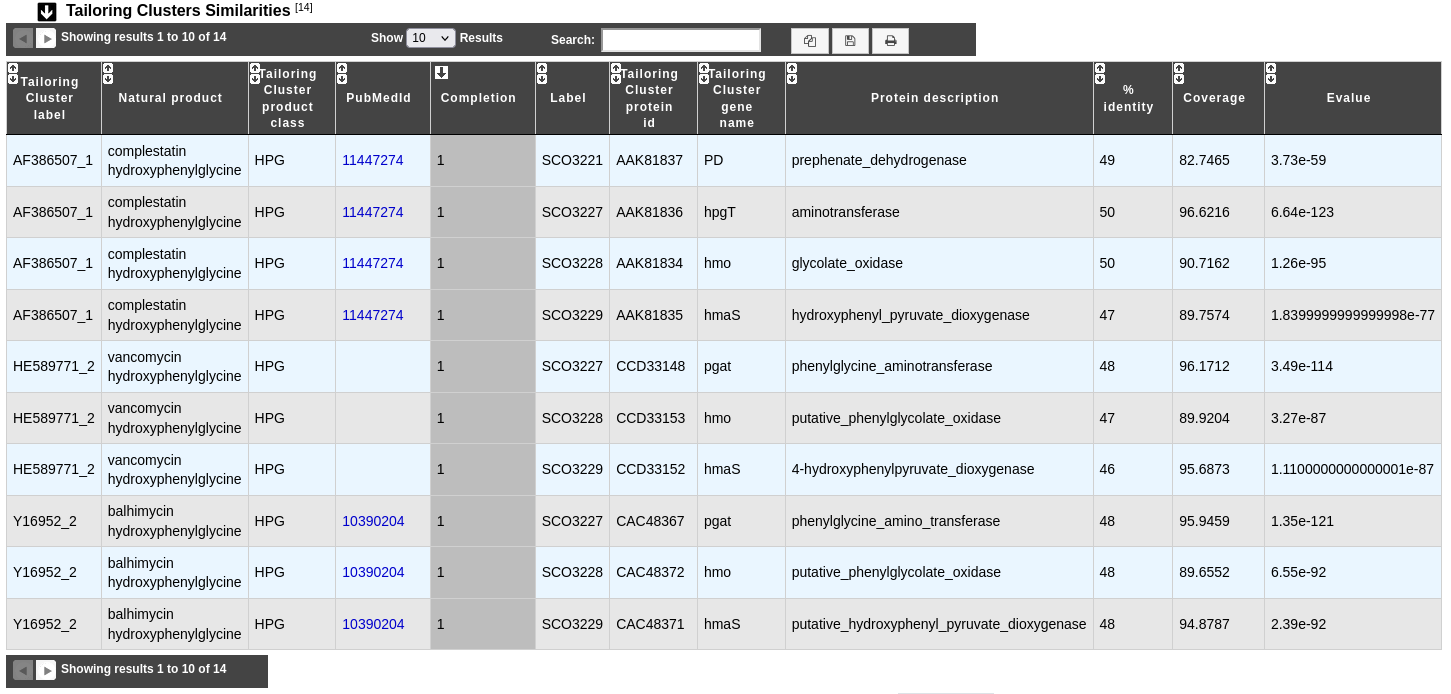The height and width of the screenshot is (694, 1451).
Task: Go to next results page, bottom bar
Action: click(46, 670)
